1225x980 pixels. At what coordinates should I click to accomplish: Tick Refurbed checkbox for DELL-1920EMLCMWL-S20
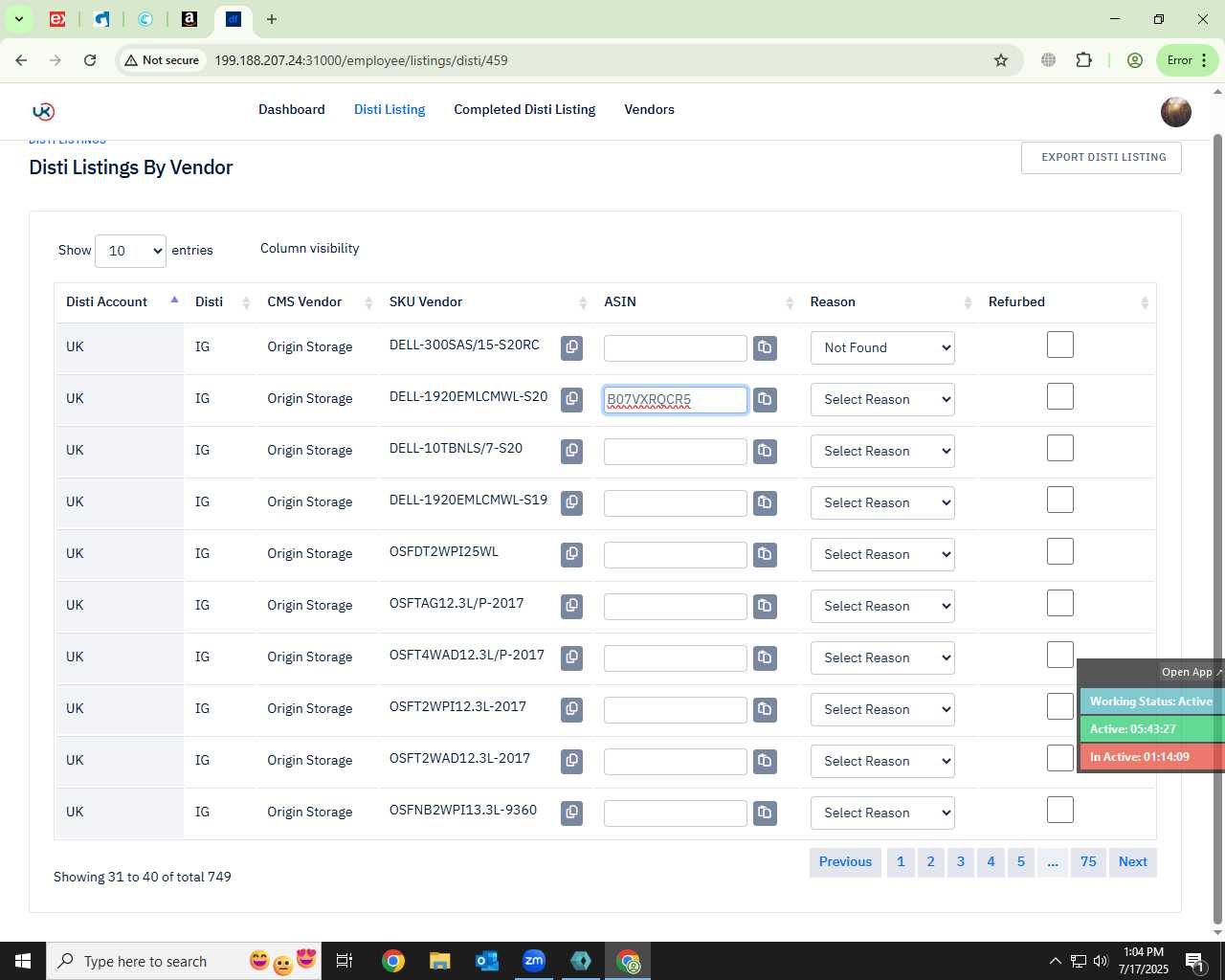tap(1060, 396)
